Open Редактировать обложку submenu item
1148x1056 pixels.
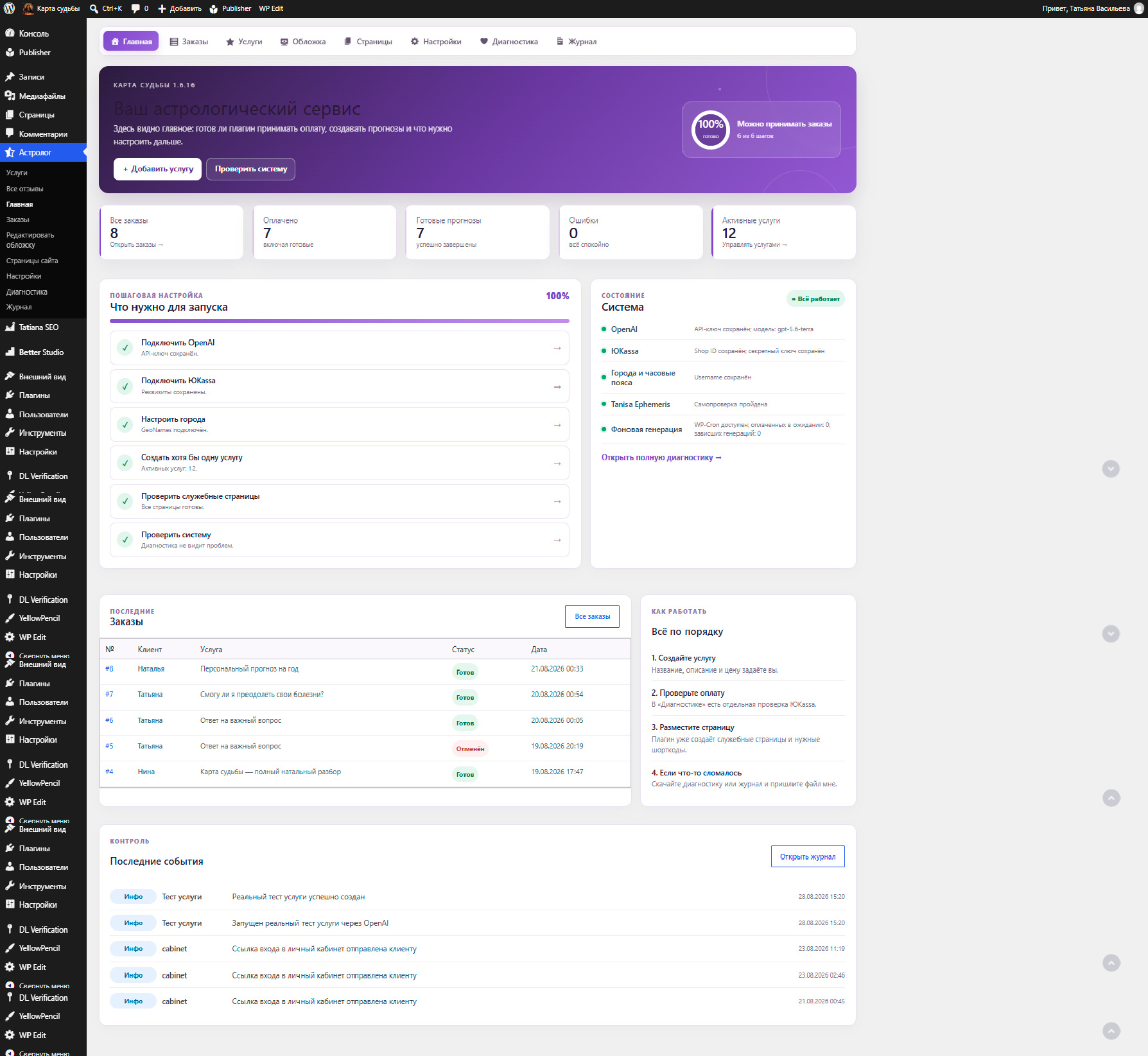click(30, 240)
